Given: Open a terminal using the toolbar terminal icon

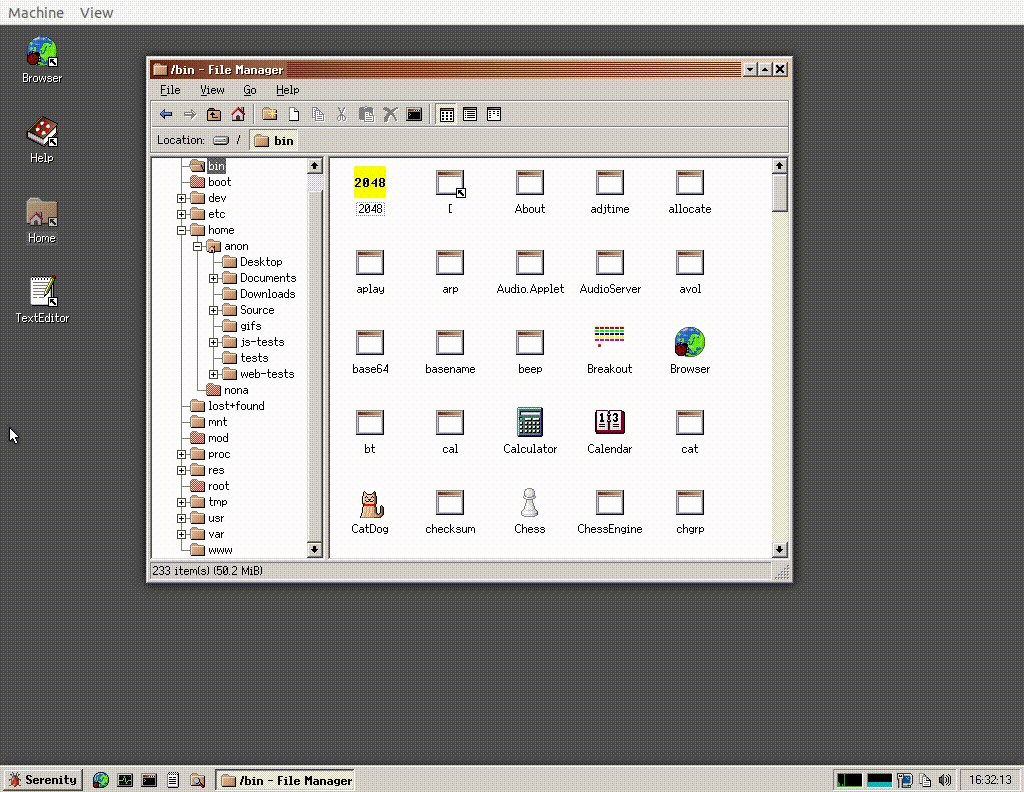Looking at the screenshot, I should (414, 114).
